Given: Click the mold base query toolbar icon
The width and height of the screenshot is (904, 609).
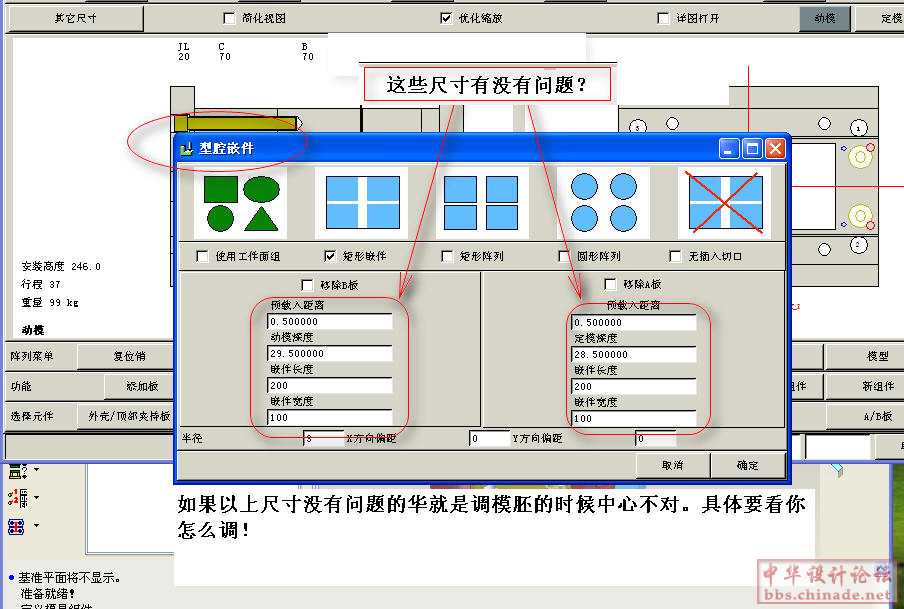Looking at the screenshot, I should pyautogui.click(x=17, y=471).
